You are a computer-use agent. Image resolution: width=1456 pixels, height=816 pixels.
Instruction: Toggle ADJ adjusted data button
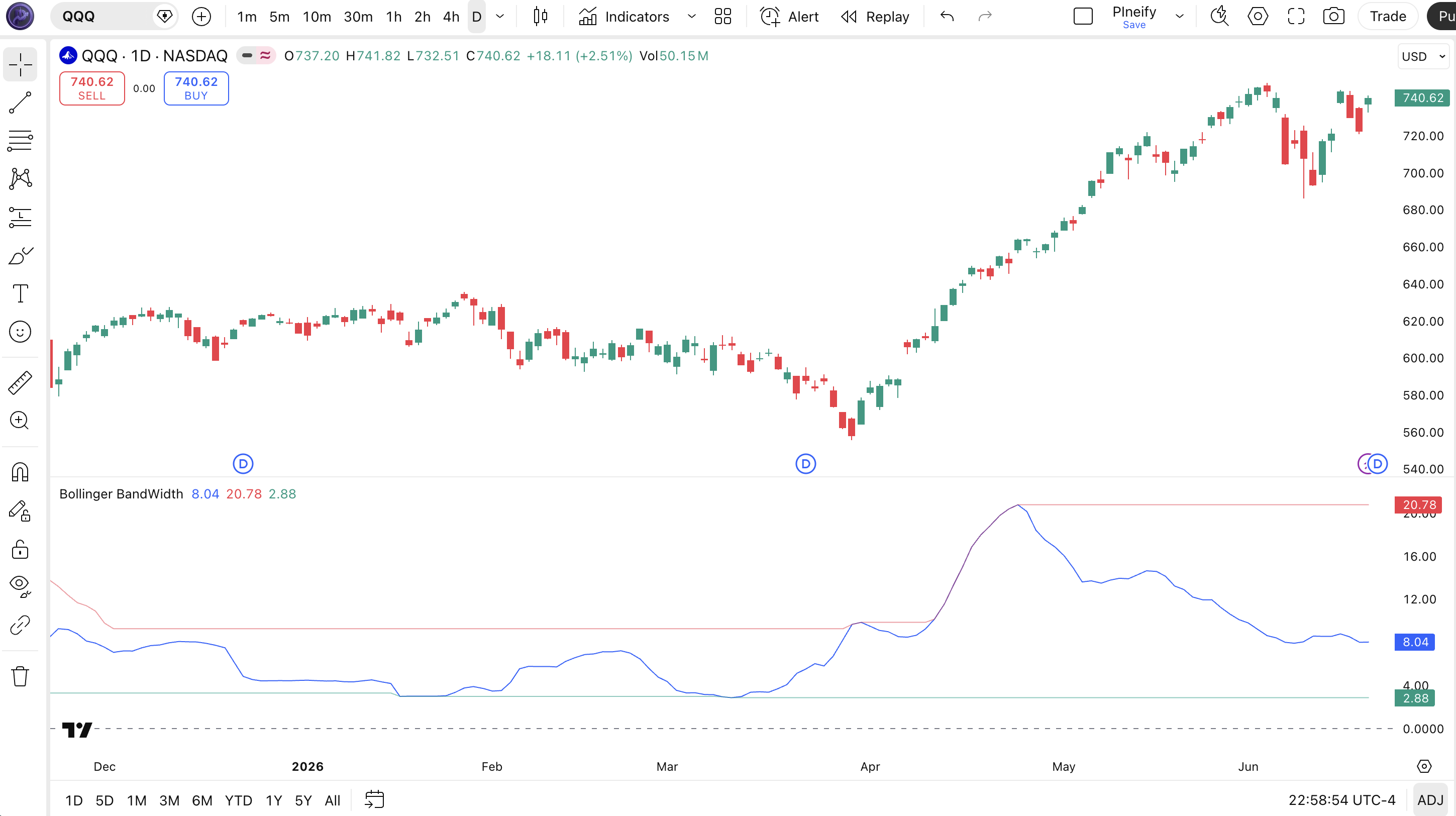(x=1430, y=799)
